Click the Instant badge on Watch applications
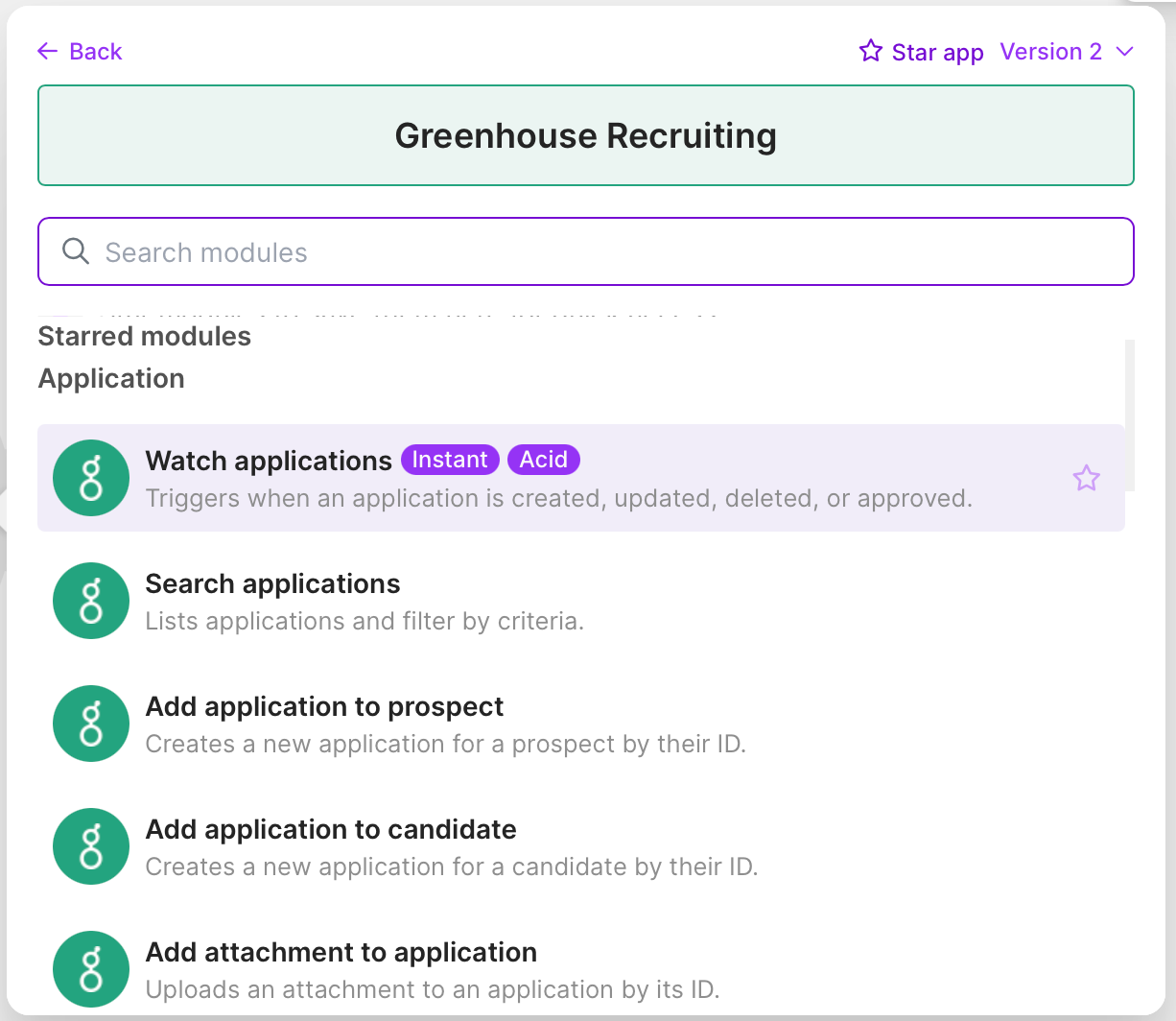1176x1021 pixels. [x=450, y=460]
